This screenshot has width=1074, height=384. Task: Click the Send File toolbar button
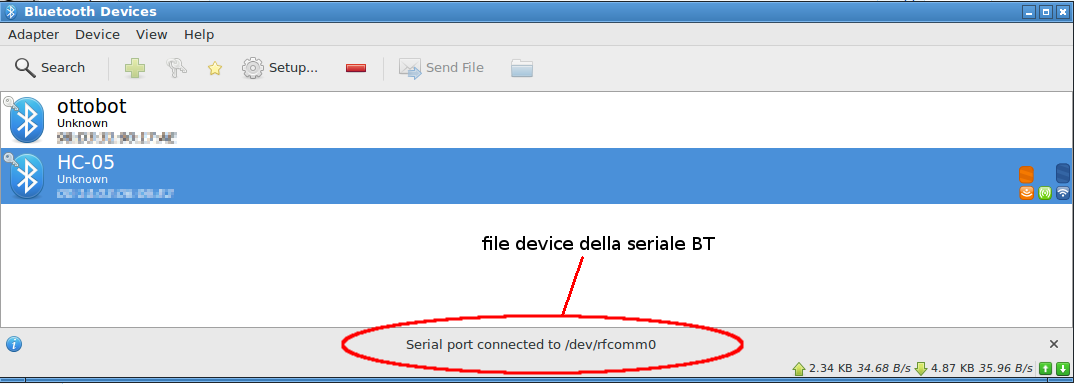click(x=441, y=68)
